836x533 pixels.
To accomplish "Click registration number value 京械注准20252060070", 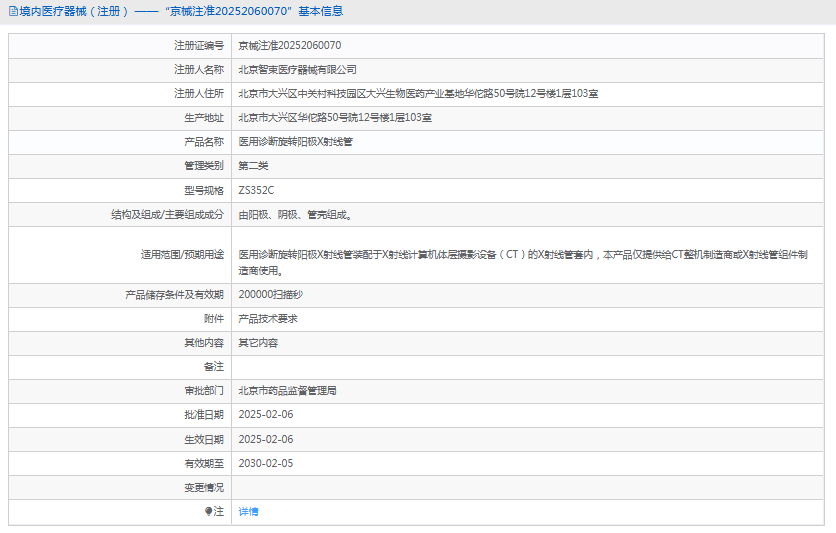I will (x=290, y=46).
